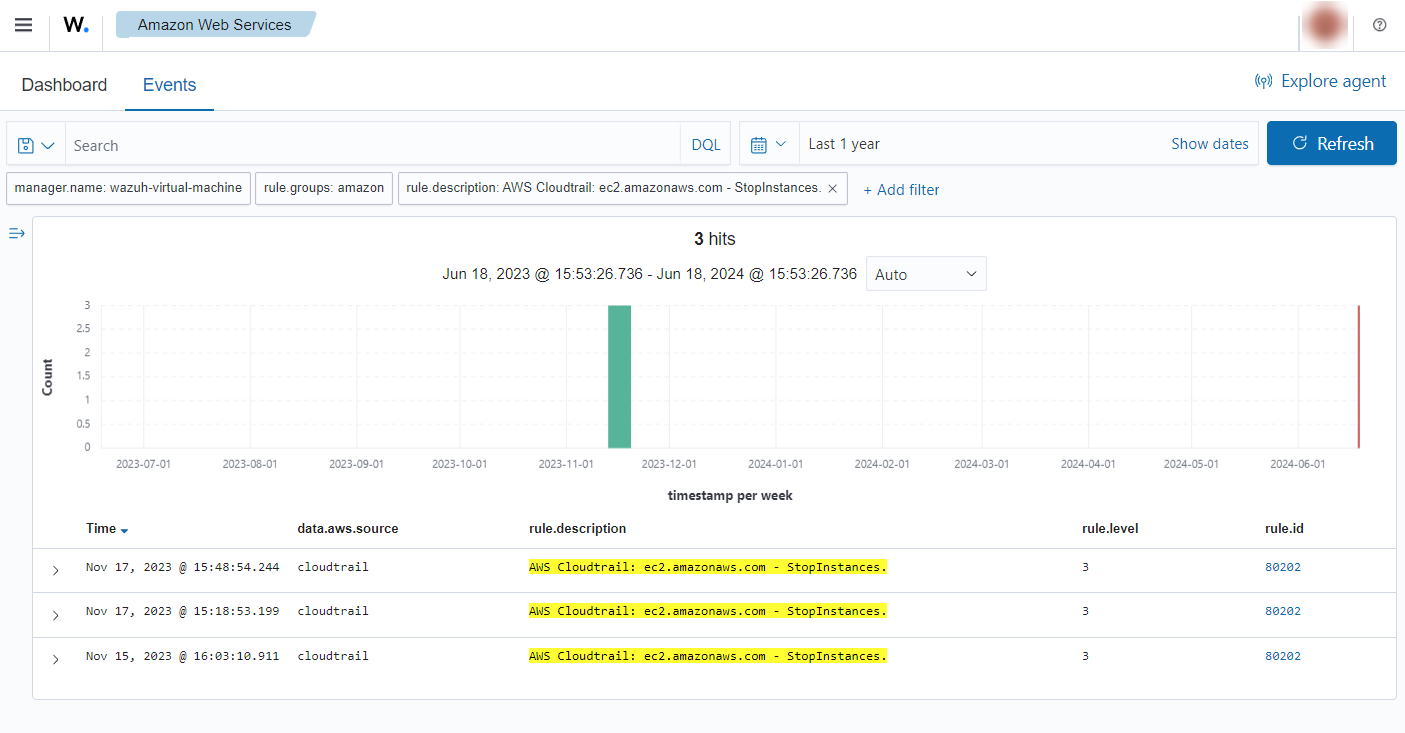
Task: Toggle the sidebar fields panel icon
Action: [17, 233]
